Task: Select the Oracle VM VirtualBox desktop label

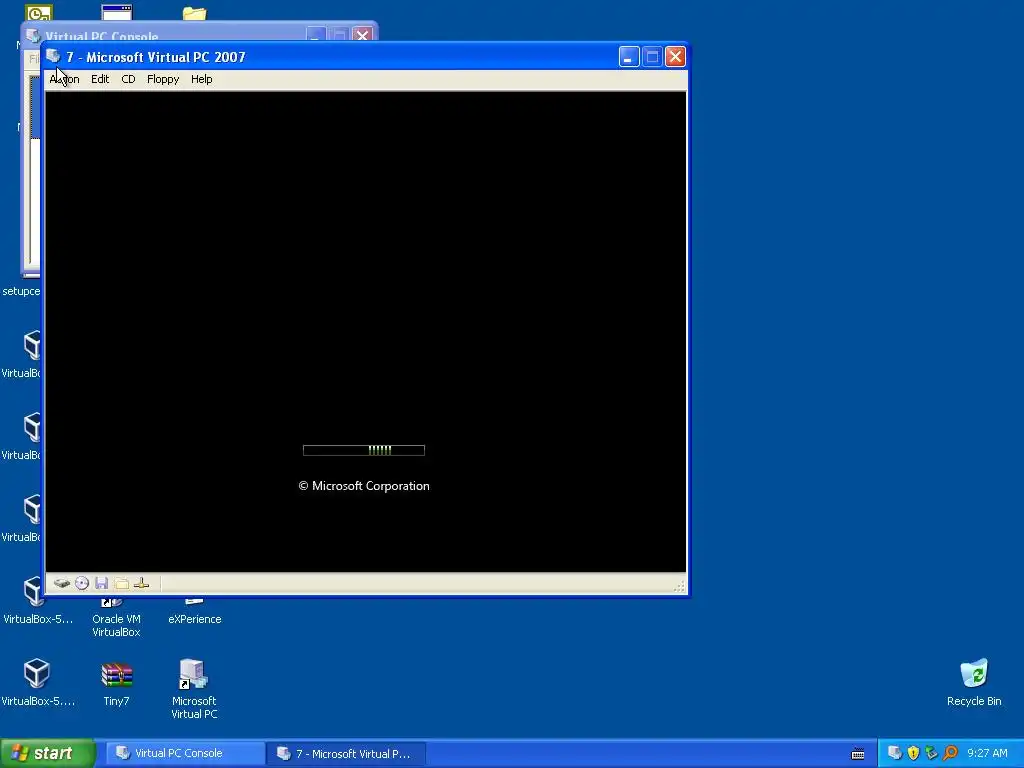Action: (x=116, y=626)
